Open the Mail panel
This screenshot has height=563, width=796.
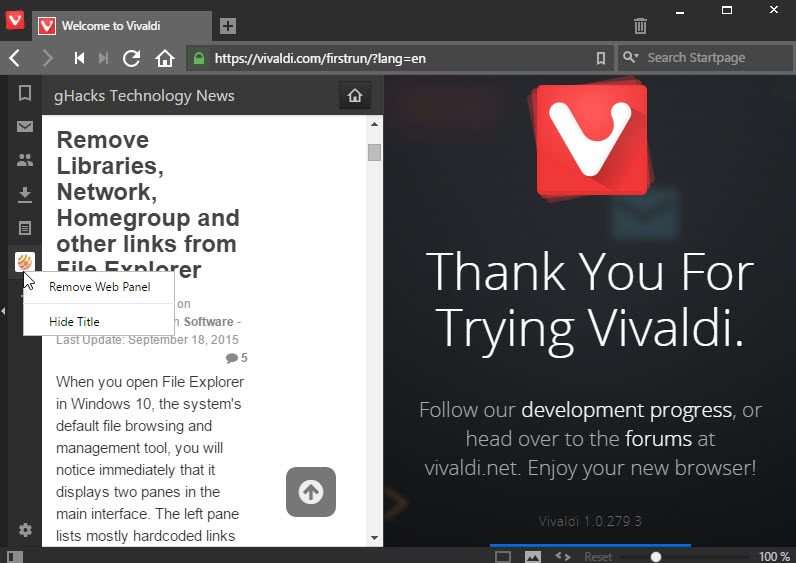[25, 126]
